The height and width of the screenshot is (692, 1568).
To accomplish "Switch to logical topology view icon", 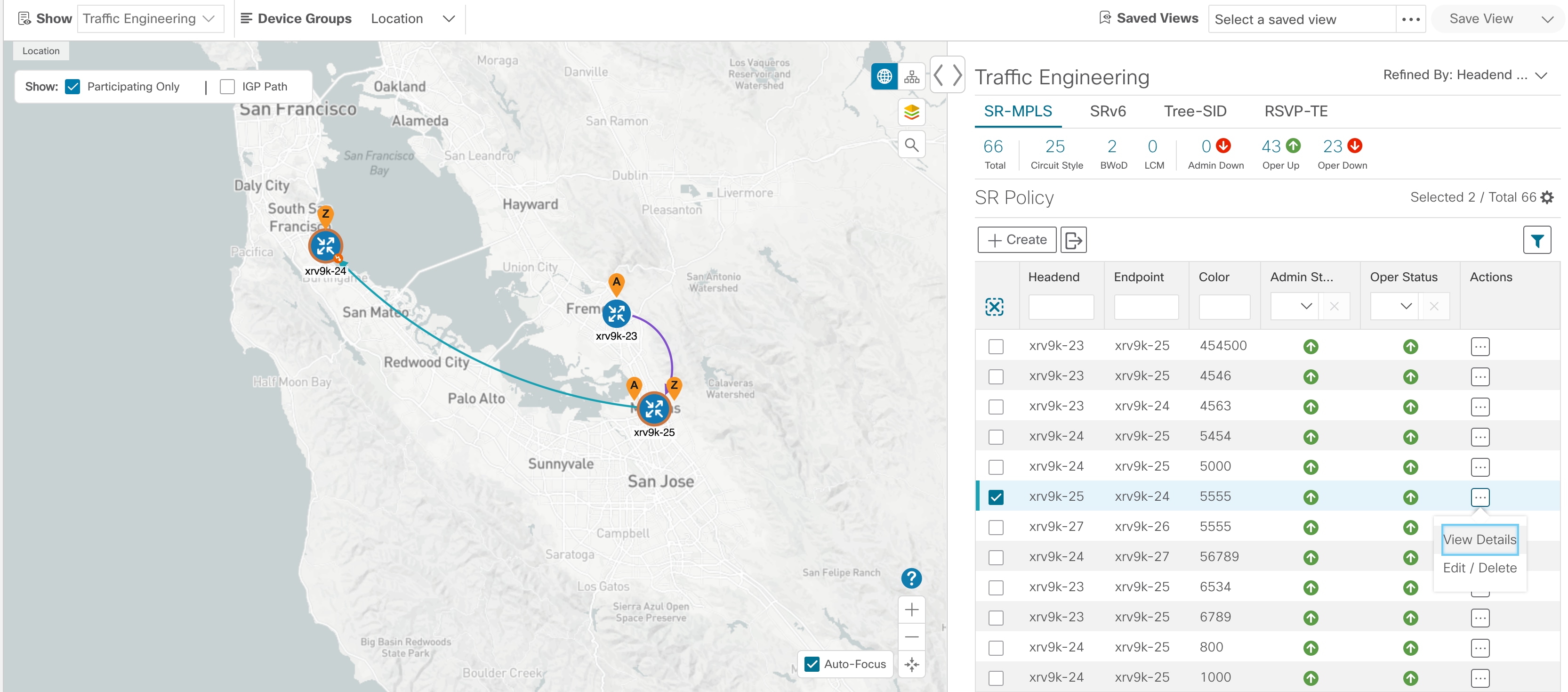I will [x=911, y=77].
